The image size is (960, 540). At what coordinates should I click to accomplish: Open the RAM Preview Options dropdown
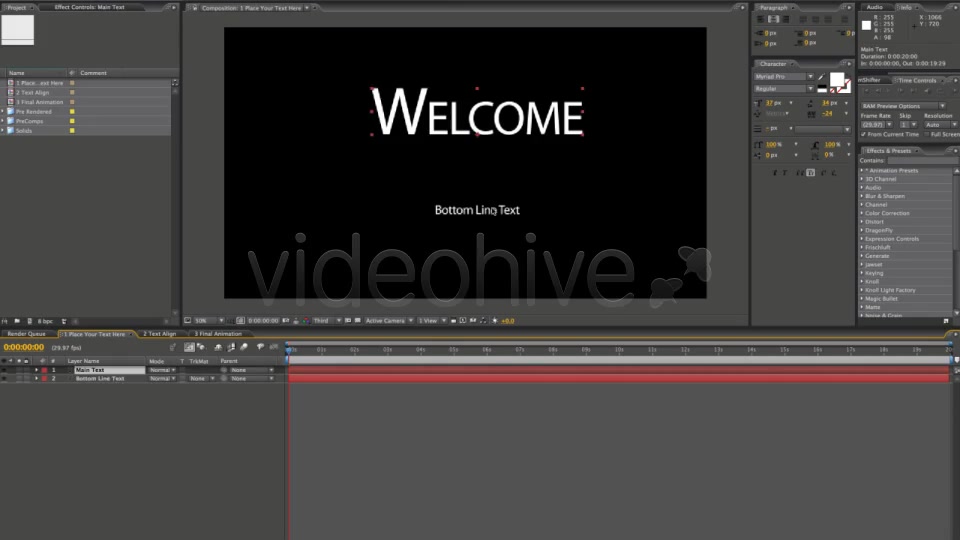pyautogui.click(x=904, y=106)
